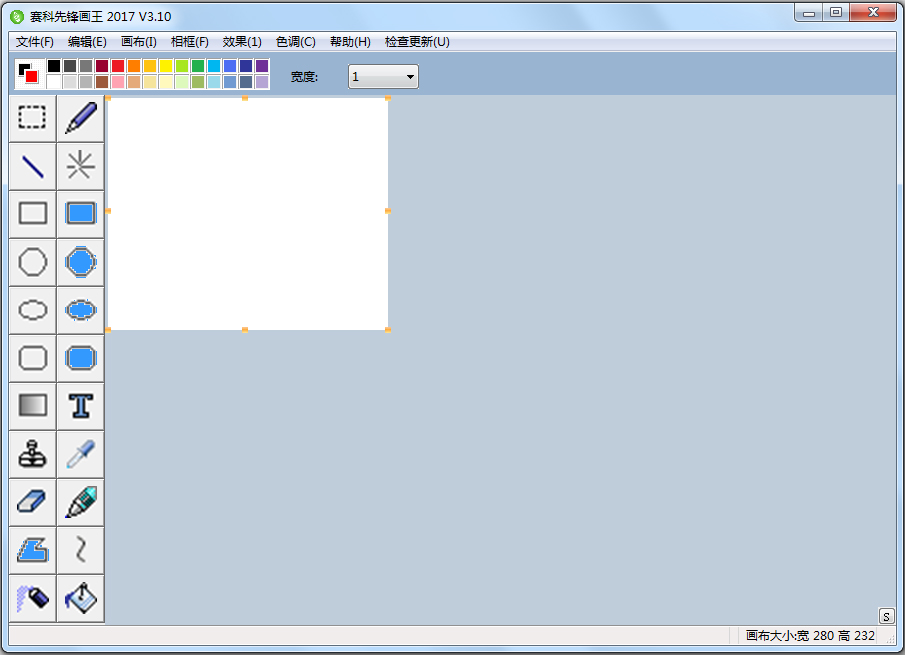Pick the black color swatch
905x655 pixels.
(x=54, y=66)
